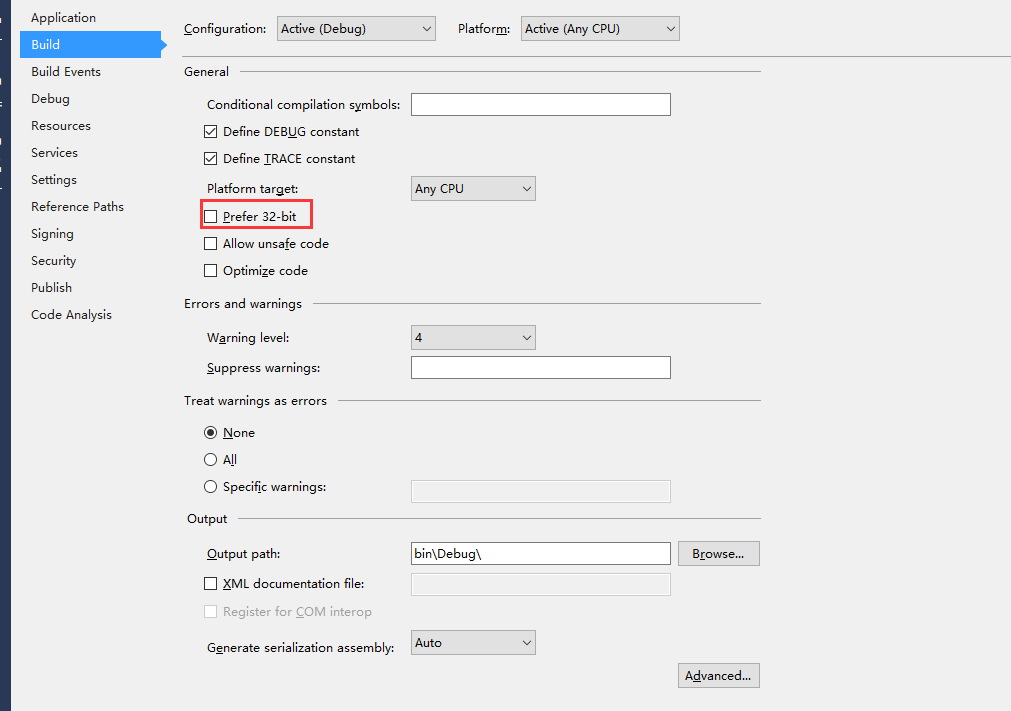Open the Debug properties tab
This screenshot has height=711, width=1011.
(50, 99)
